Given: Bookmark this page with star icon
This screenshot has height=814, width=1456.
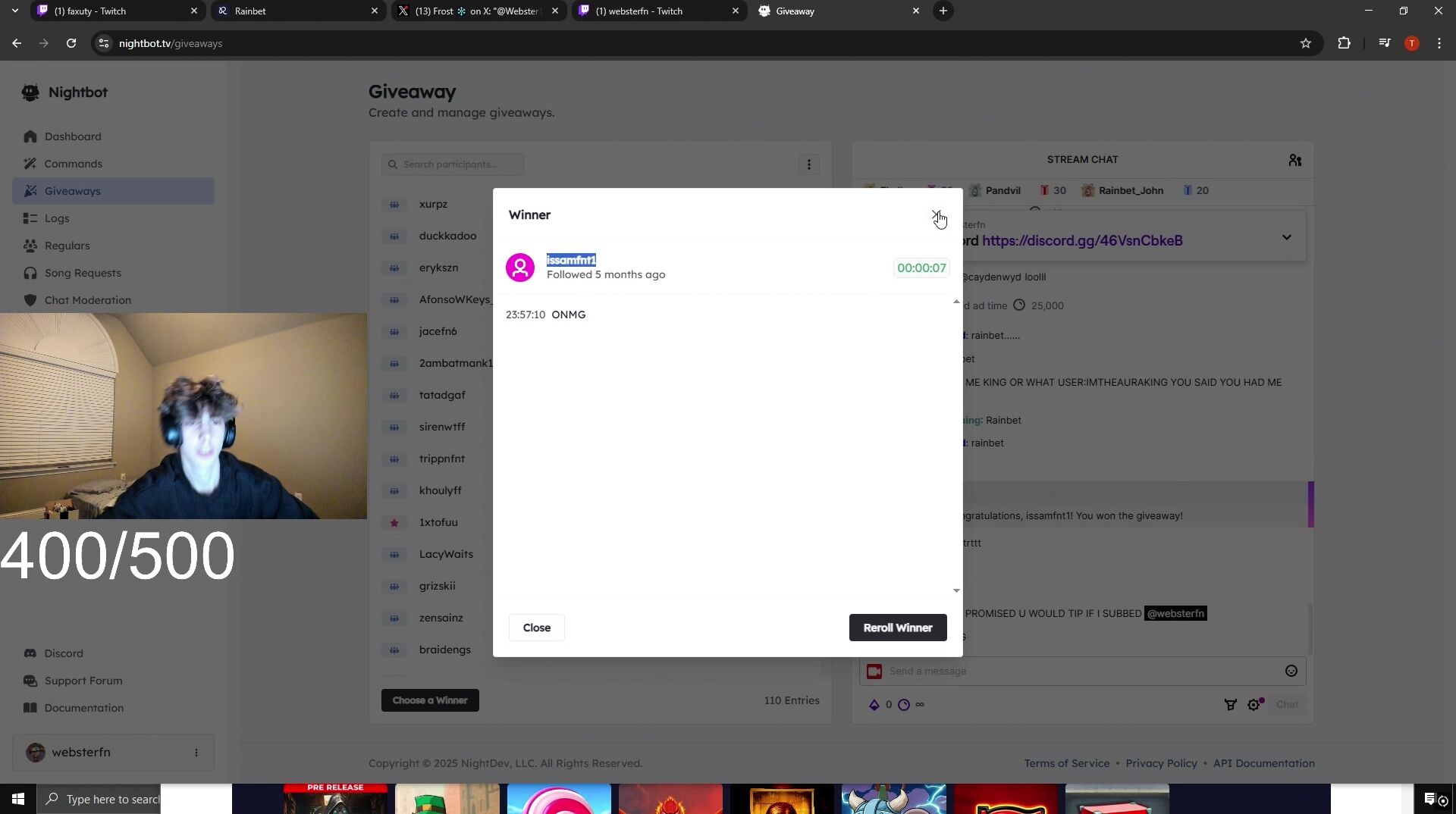Looking at the screenshot, I should [x=1306, y=43].
